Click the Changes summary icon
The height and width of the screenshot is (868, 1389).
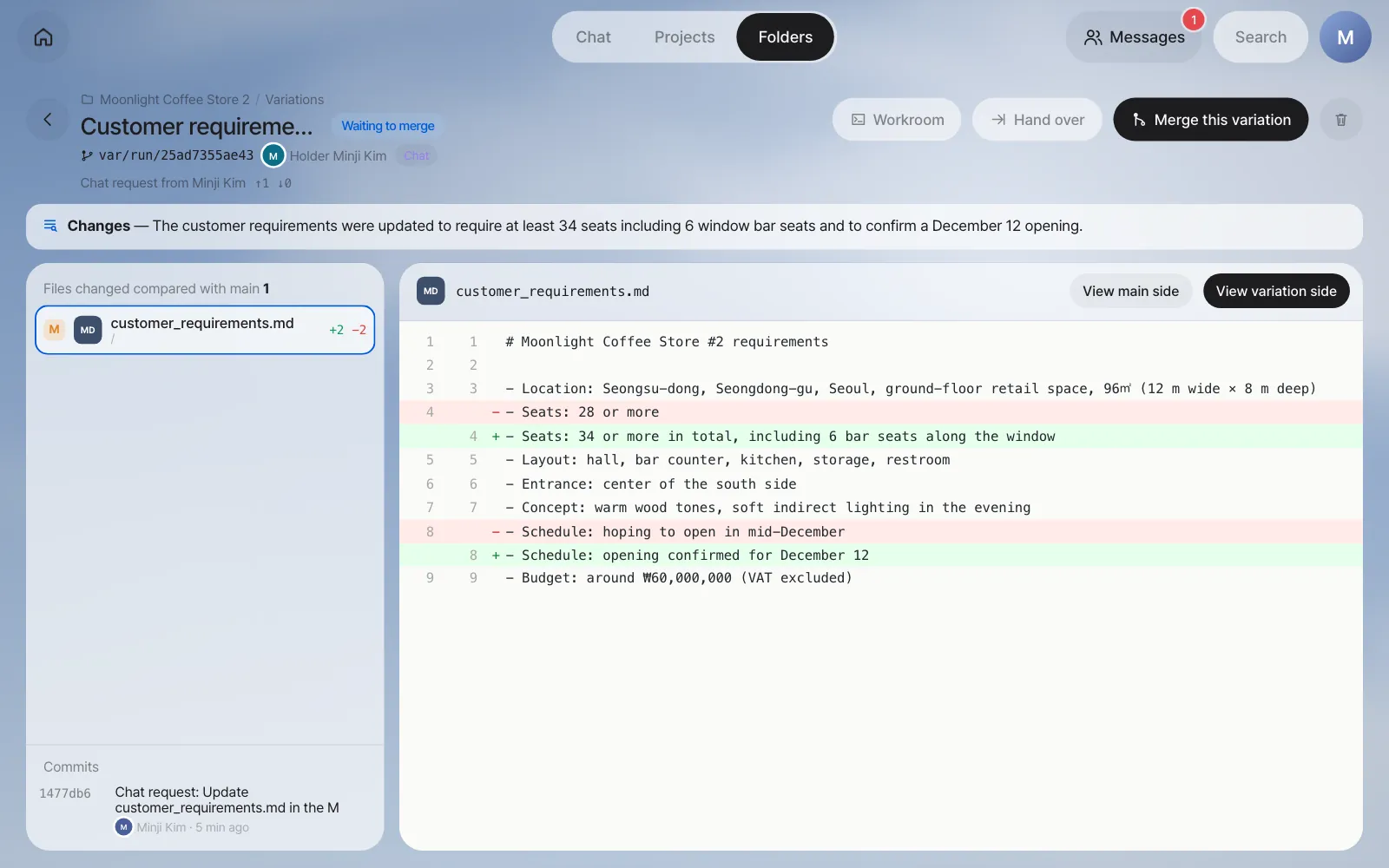(x=50, y=226)
